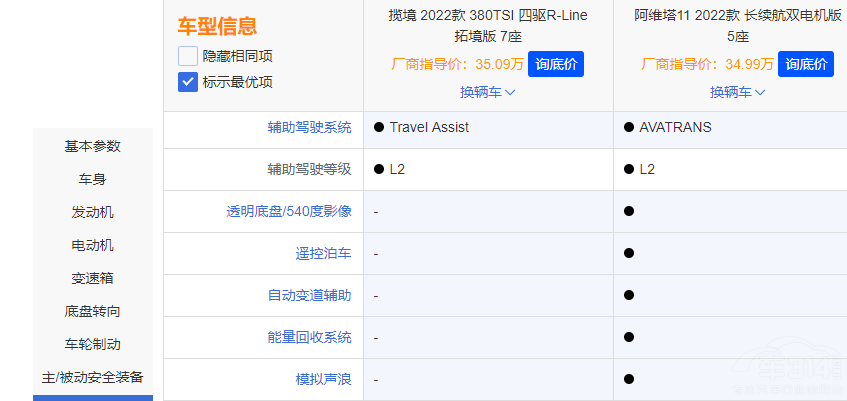Select 主/被动安全装备 sidebar item

93,377
